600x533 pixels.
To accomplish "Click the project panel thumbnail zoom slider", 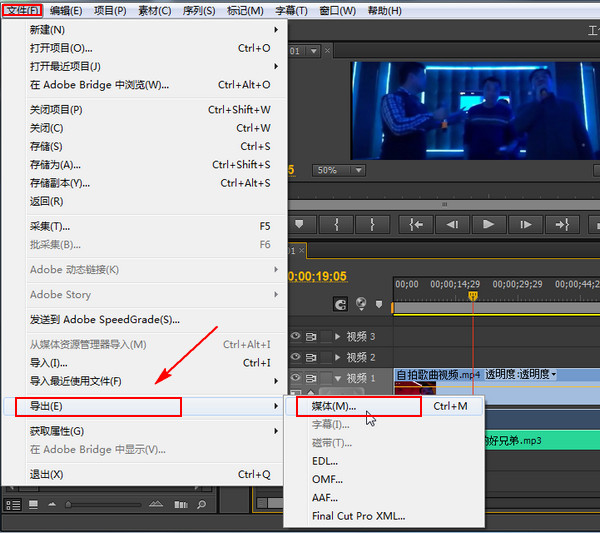I will coord(68,505).
